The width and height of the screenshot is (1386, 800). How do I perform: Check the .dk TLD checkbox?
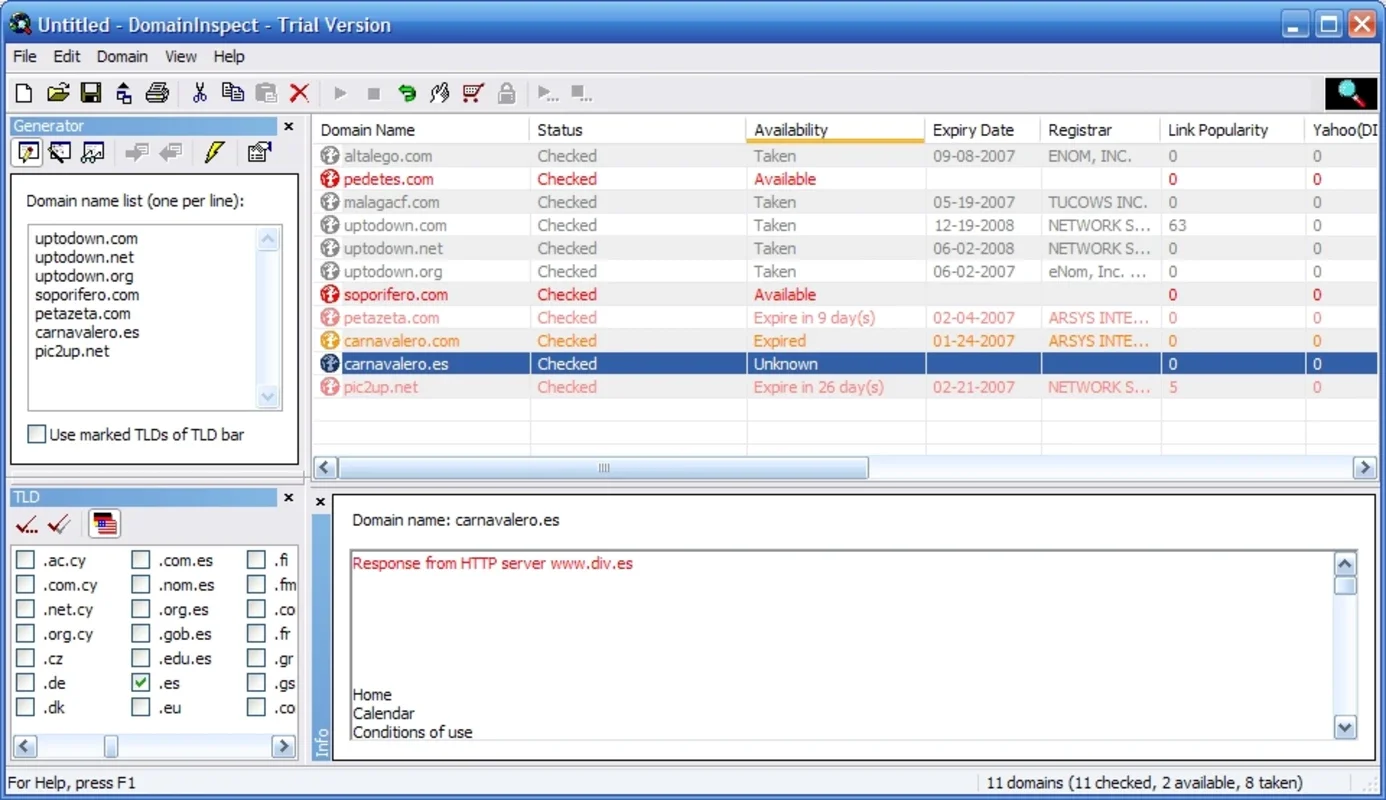pos(25,708)
